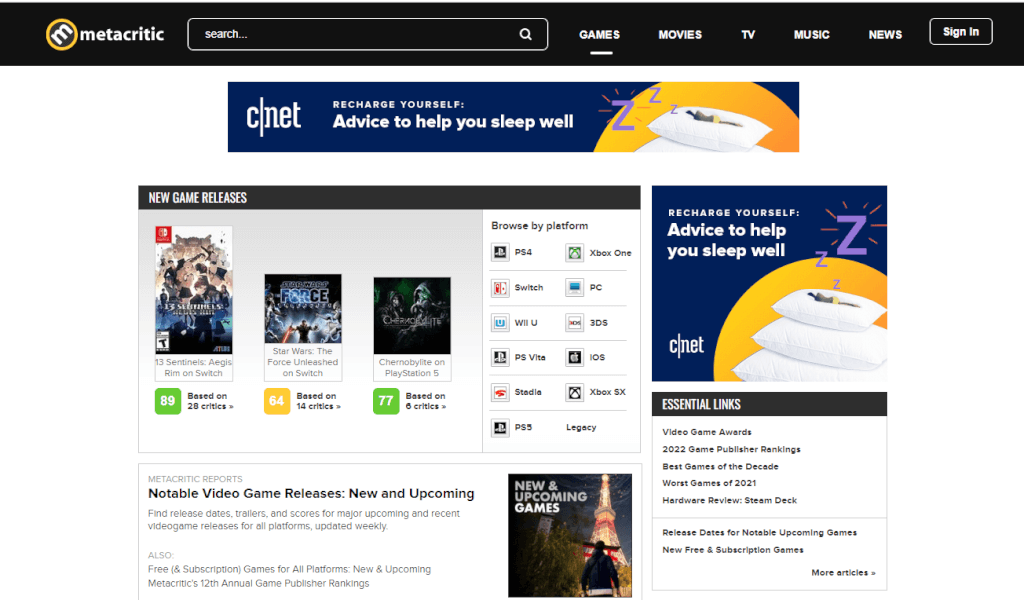This screenshot has height=600, width=1024.
Task: Select the iOS platform icon
Action: click(575, 357)
